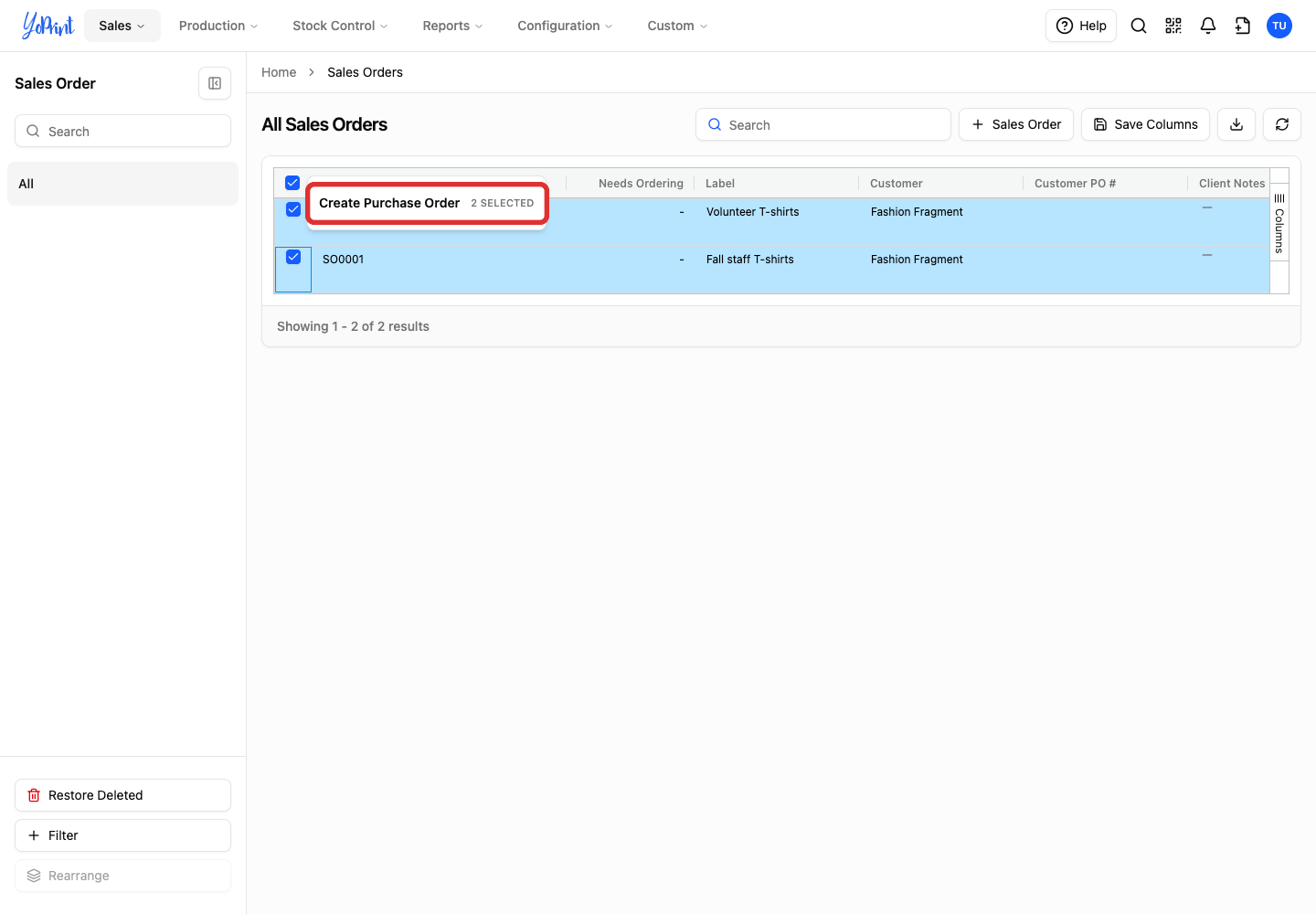Open the TU user avatar menu
This screenshot has height=914, width=1316.
1279,26
